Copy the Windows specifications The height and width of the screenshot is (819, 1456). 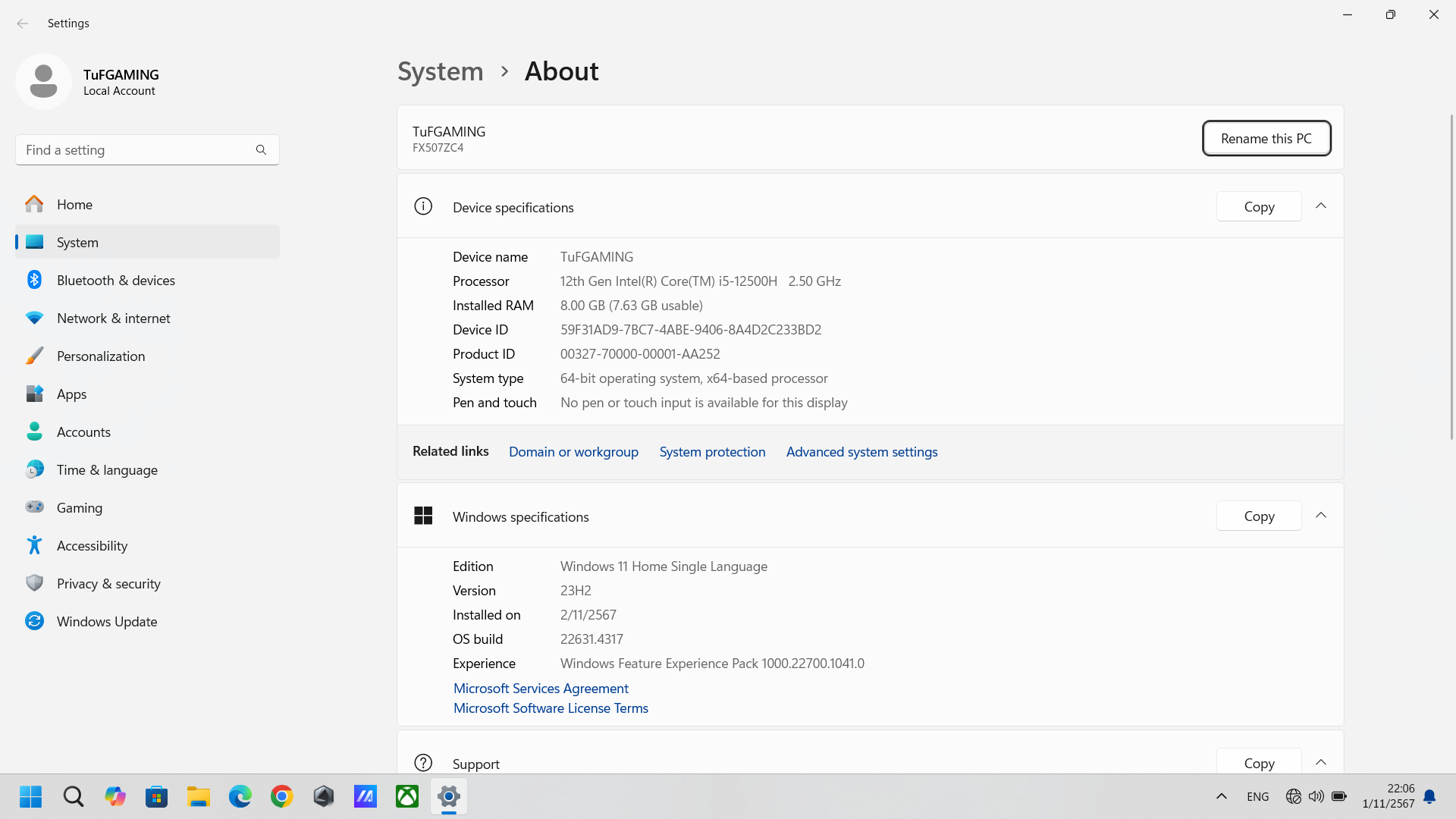click(1259, 516)
